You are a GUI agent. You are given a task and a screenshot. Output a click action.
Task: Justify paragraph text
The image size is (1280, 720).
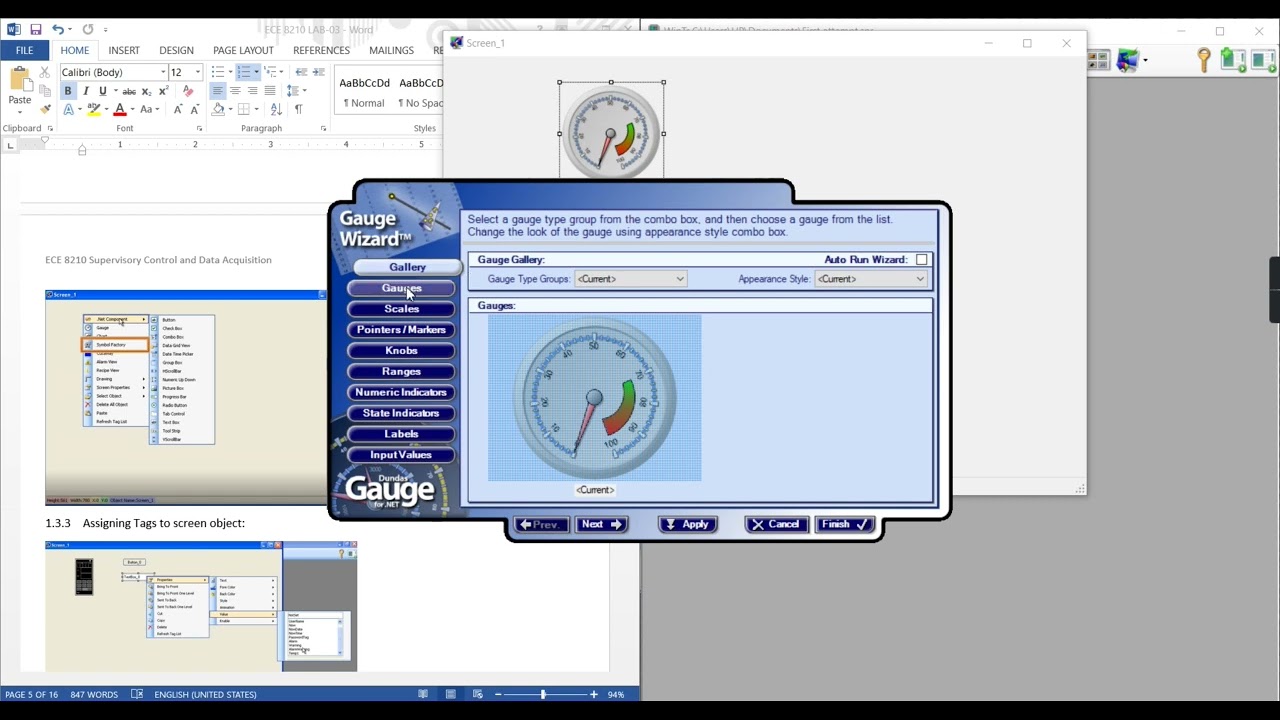[269, 91]
